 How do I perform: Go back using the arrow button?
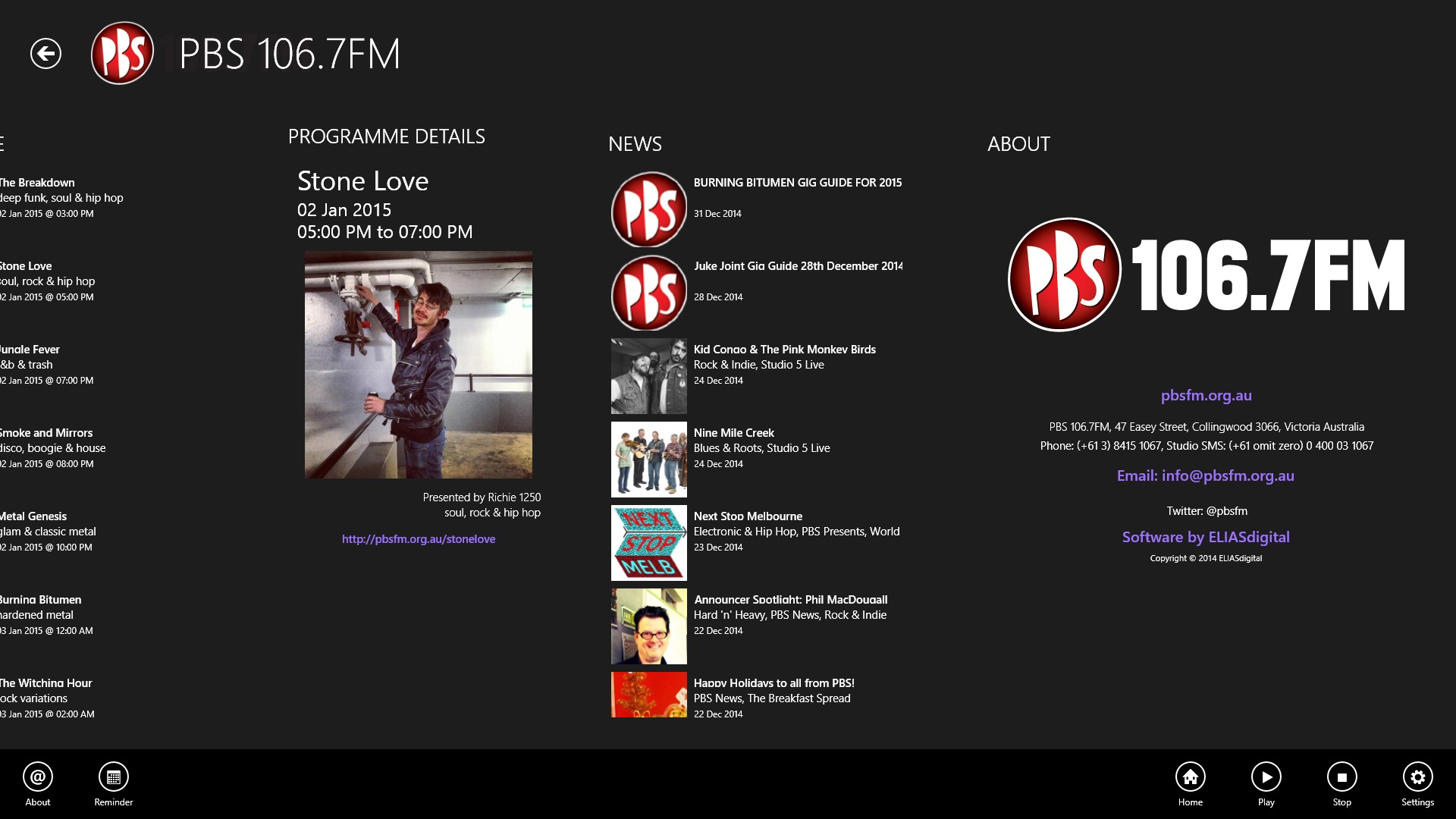pos(45,54)
